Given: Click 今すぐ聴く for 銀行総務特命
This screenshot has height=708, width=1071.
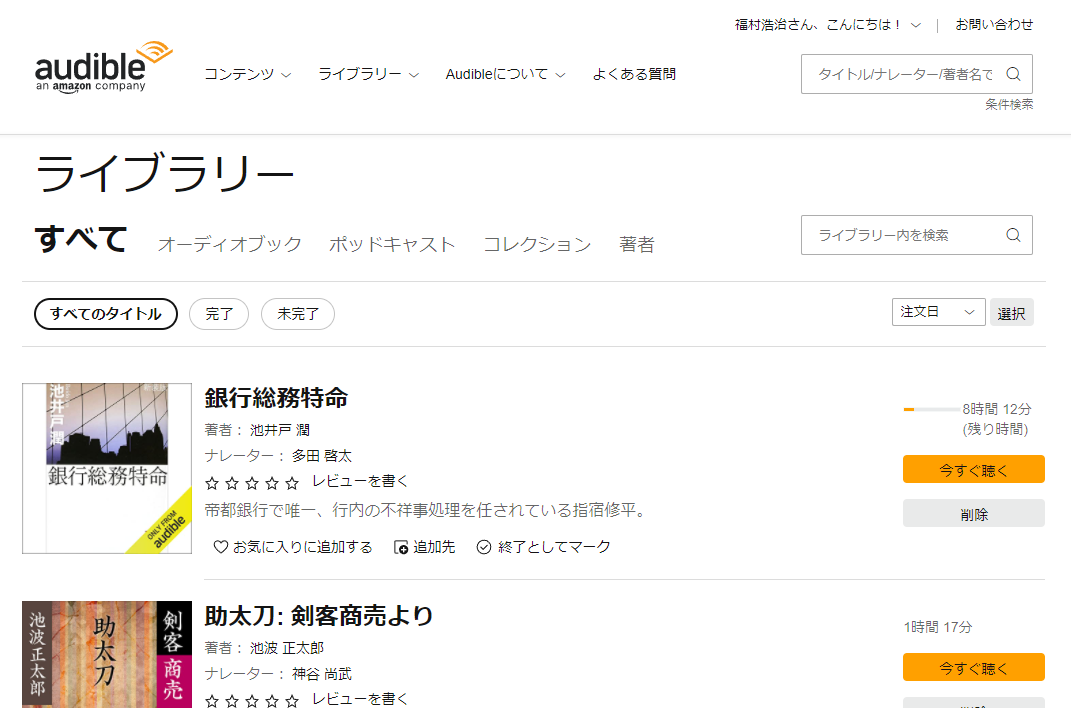Looking at the screenshot, I should click(x=973, y=469).
